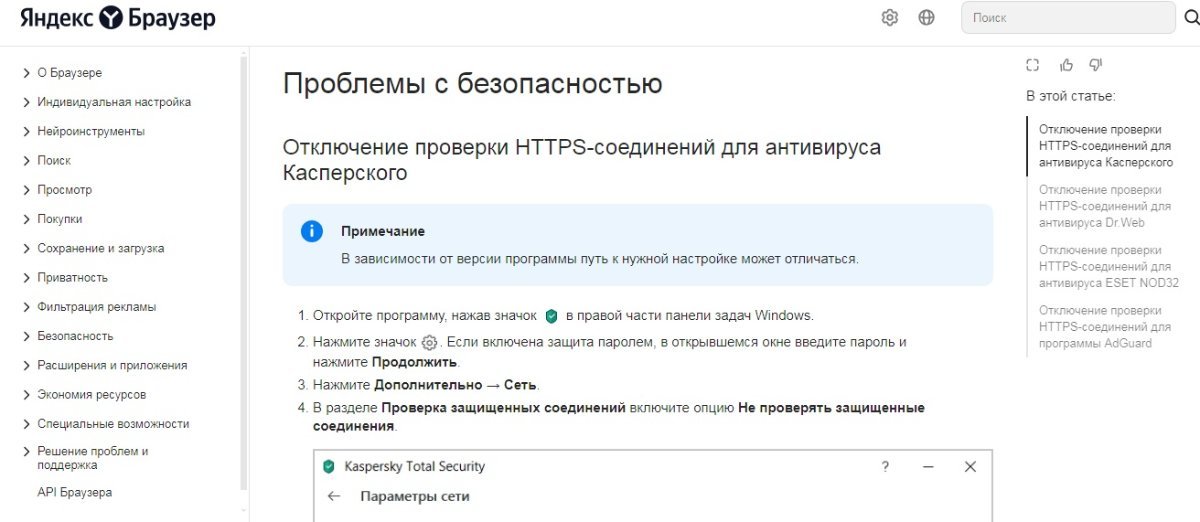The height and width of the screenshot is (522, 1200).
Task: Click the back arrow beside Параметры сети
Action: point(334,496)
